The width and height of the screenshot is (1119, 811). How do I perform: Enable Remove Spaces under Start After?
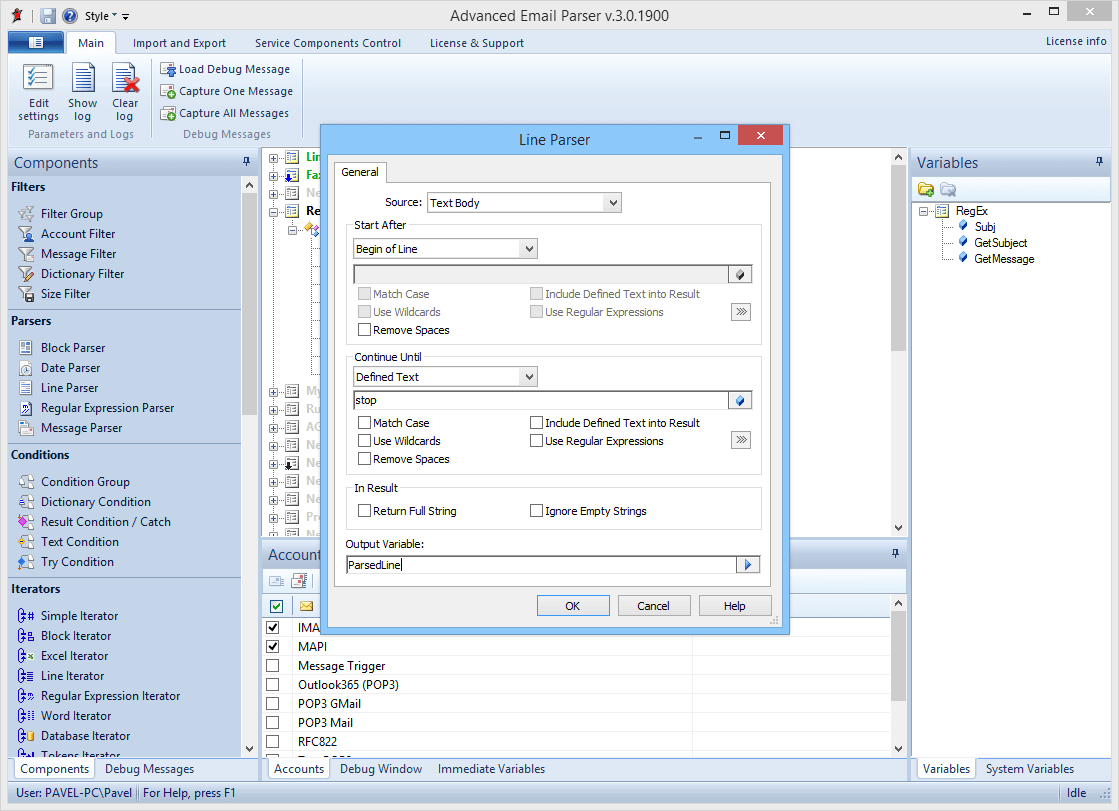[x=364, y=330]
